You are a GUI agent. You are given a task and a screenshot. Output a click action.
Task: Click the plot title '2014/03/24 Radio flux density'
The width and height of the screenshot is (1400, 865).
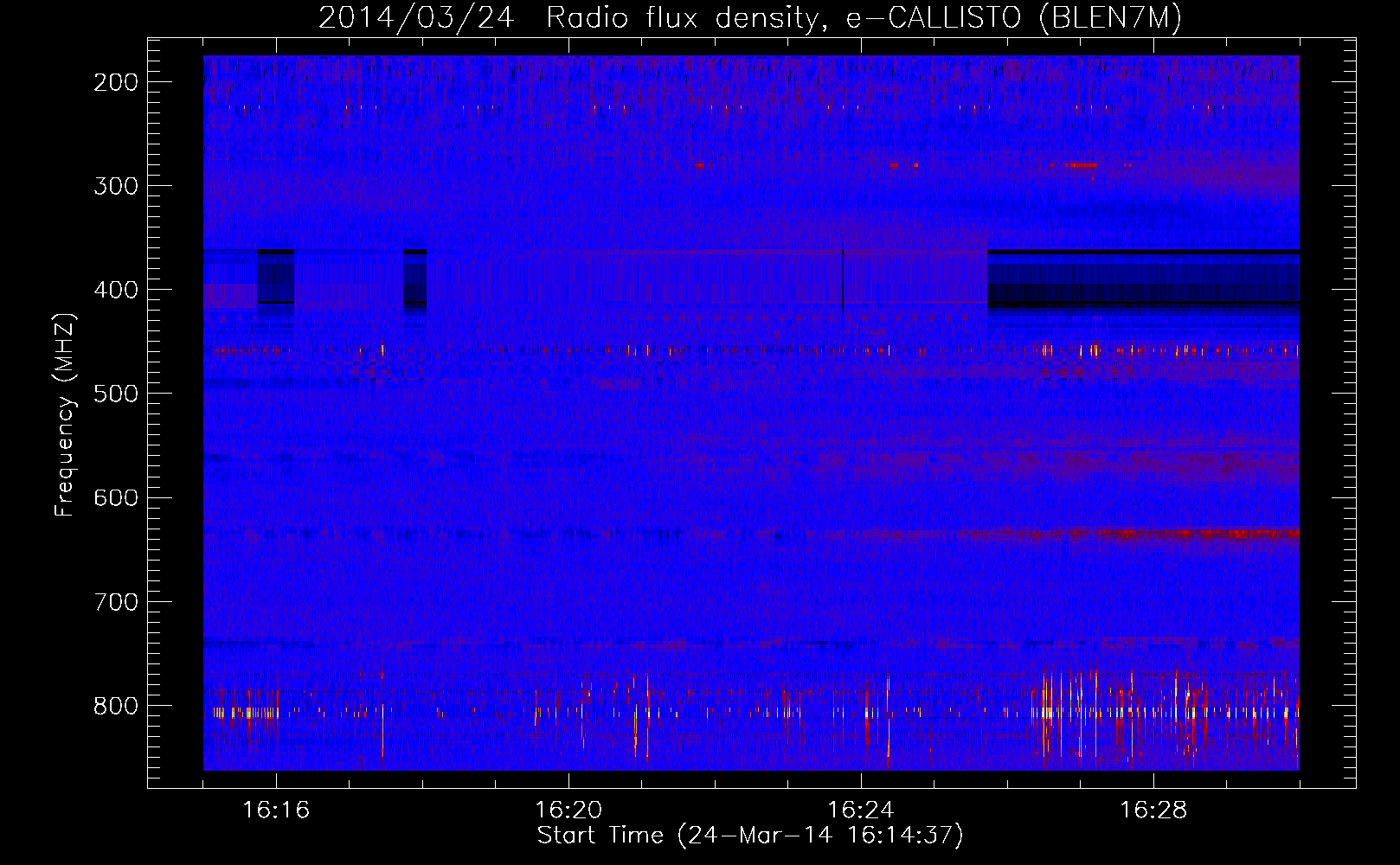[x=749, y=17]
